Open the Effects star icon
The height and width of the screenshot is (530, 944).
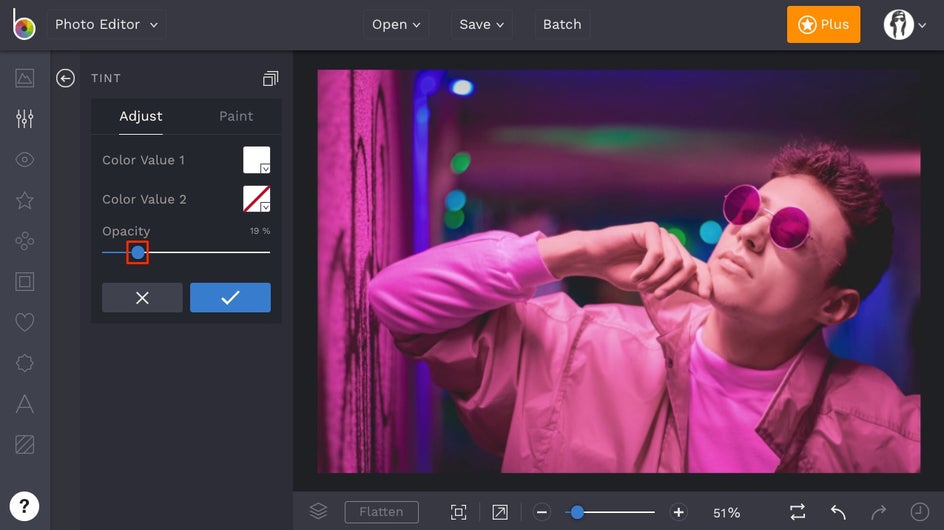tap(25, 201)
